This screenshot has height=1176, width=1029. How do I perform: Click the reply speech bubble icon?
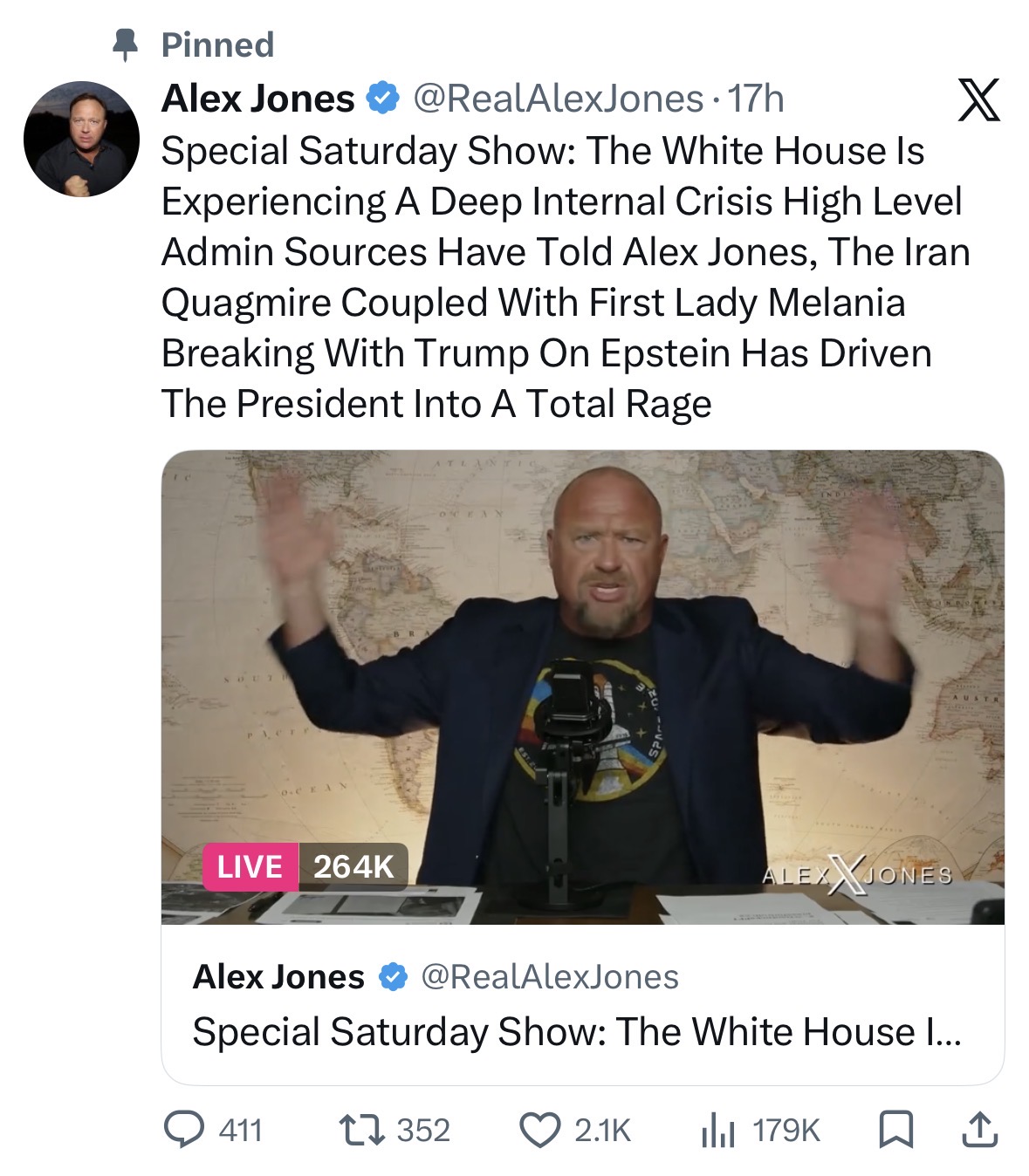184,1130
